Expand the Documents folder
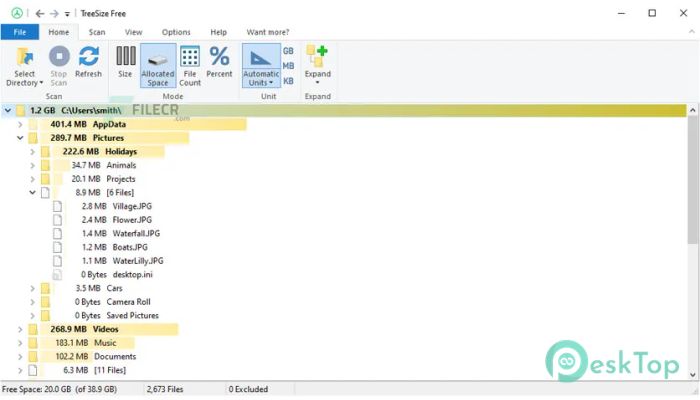Image resolution: width=700 pixels, height=400 pixels. [x=20, y=357]
